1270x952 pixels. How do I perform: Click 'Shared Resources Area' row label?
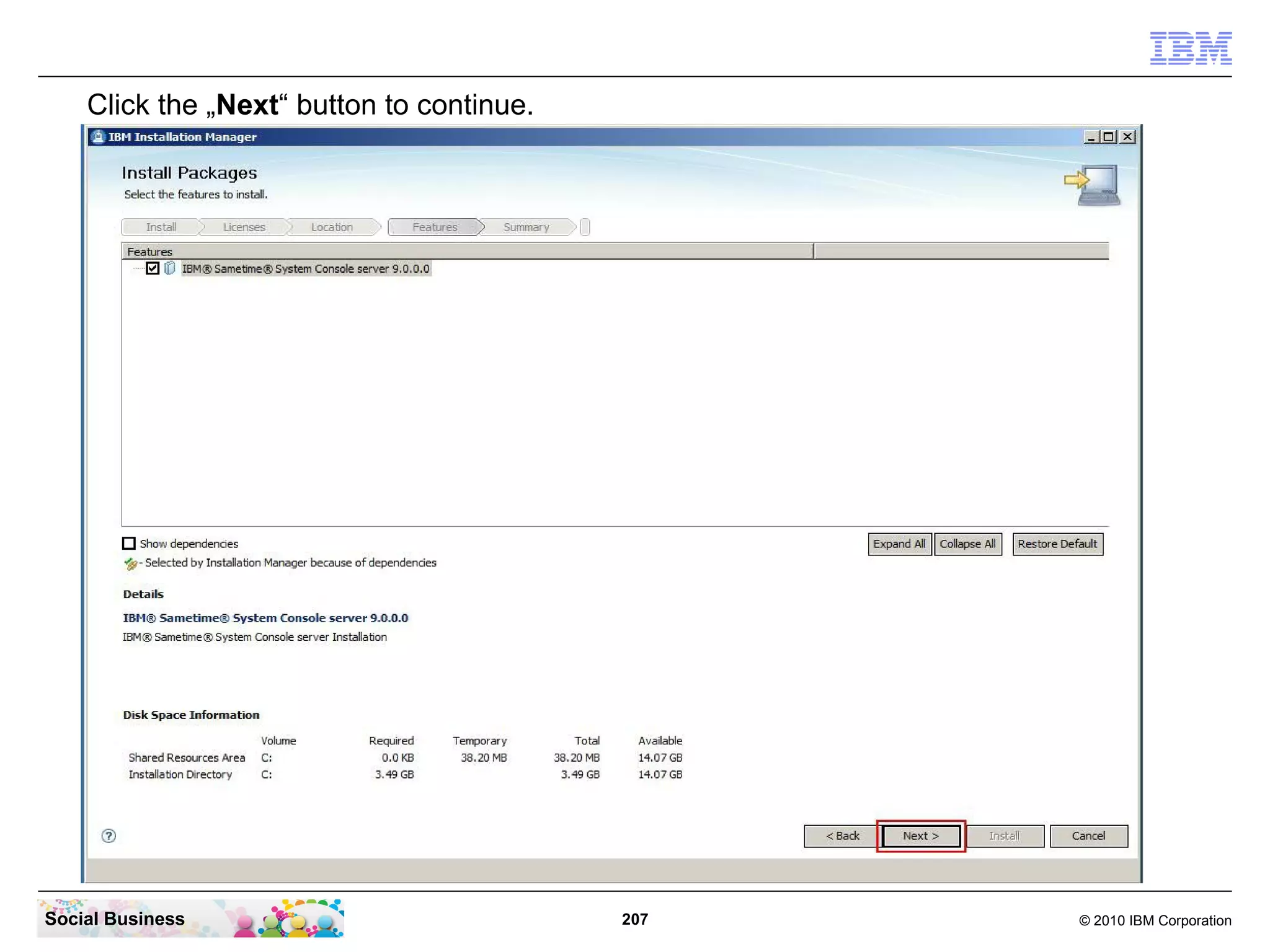(187, 757)
